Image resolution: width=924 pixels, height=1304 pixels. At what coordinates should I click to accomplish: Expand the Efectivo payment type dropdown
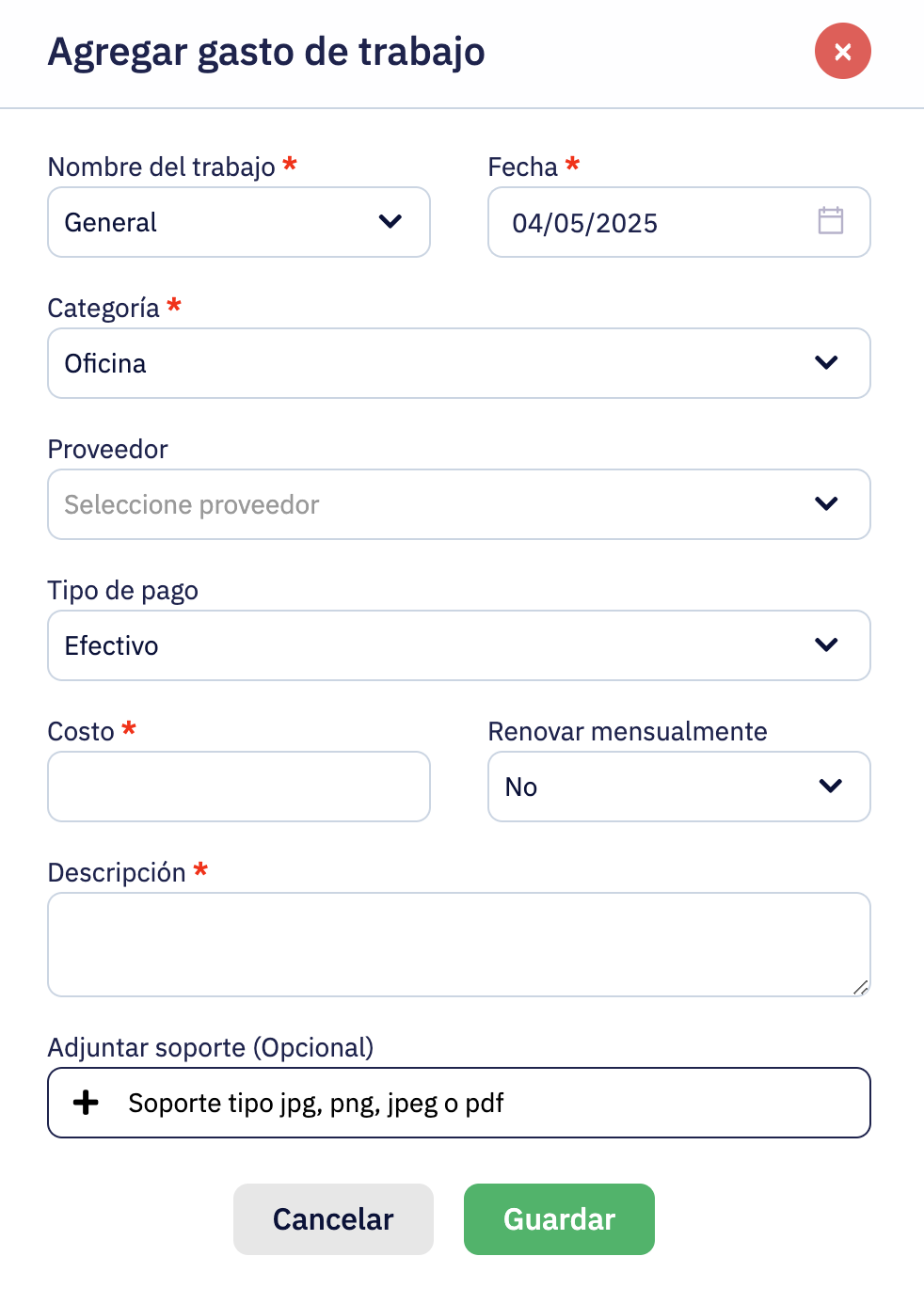(x=459, y=645)
